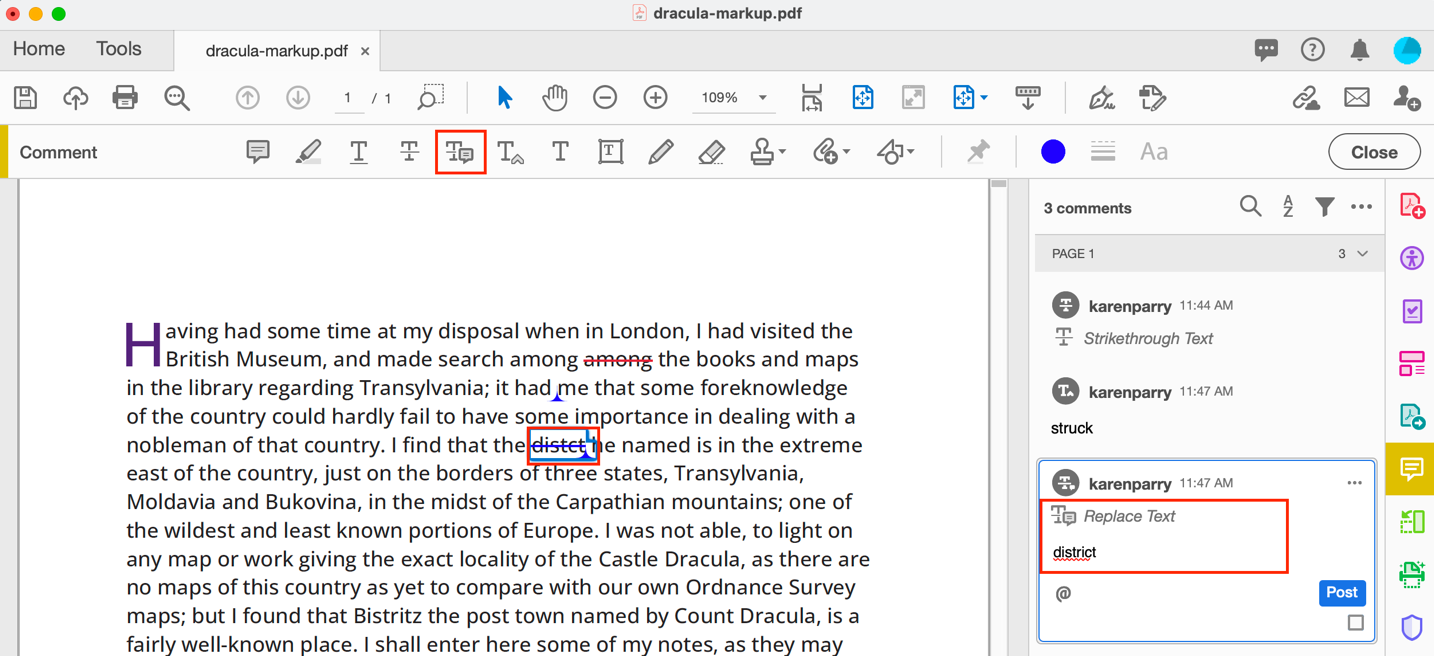The image size is (1434, 656).
Task: Tick the checkbox in the Replace Text comment
Action: click(x=1355, y=623)
